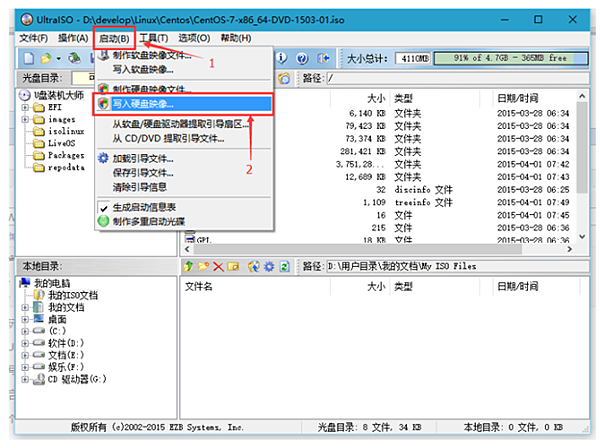The width and height of the screenshot is (600, 448).
Task: Open the 工具(T) menu
Action: pyautogui.click(x=153, y=38)
